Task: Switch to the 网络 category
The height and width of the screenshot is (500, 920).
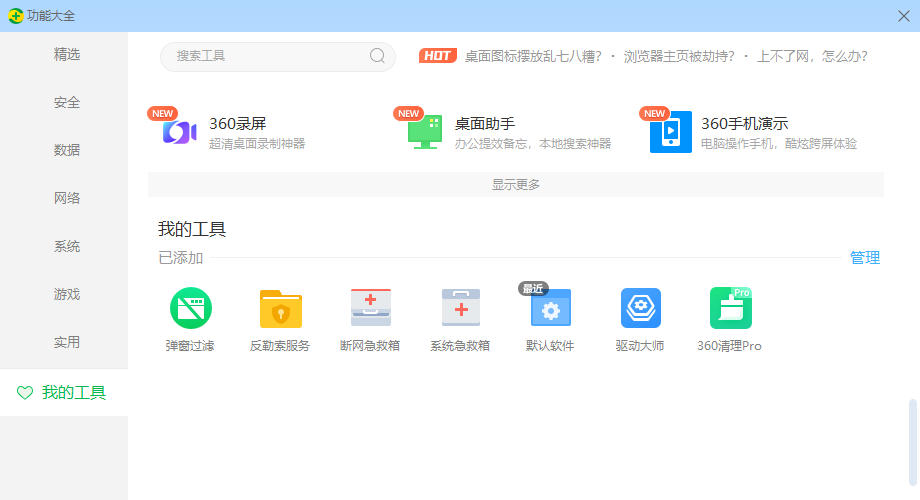Action: 67,198
